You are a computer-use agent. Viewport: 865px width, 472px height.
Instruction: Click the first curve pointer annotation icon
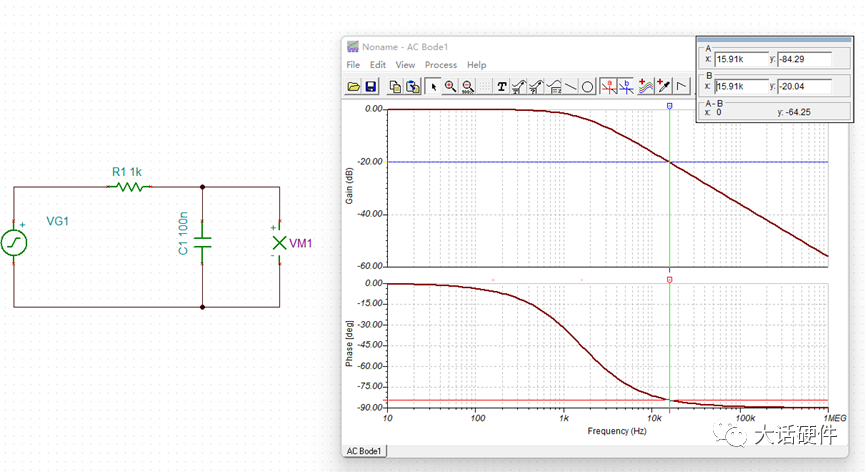[x=519, y=87]
